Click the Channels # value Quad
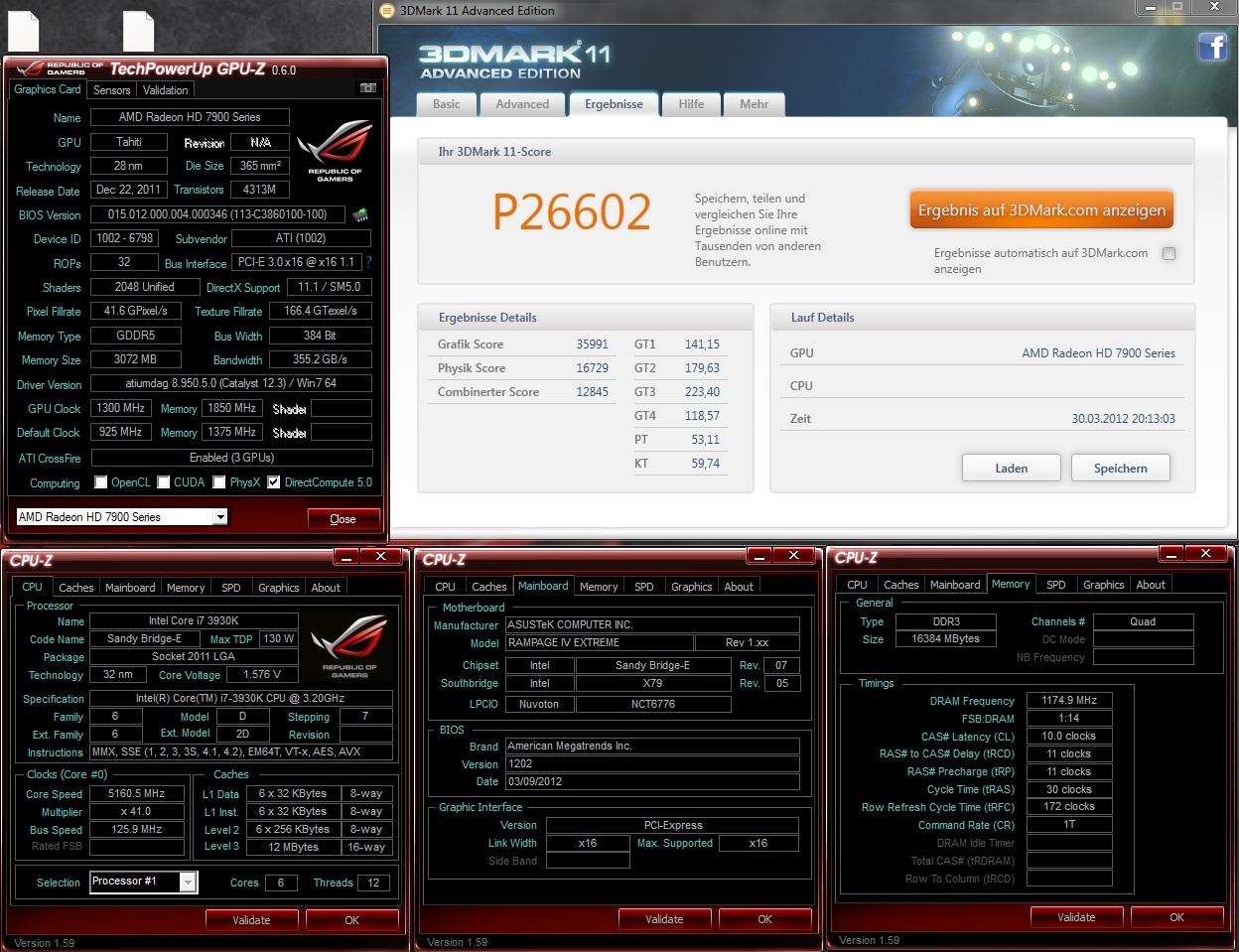The width and height of the screenshot is (1239, 952). 1143,621
